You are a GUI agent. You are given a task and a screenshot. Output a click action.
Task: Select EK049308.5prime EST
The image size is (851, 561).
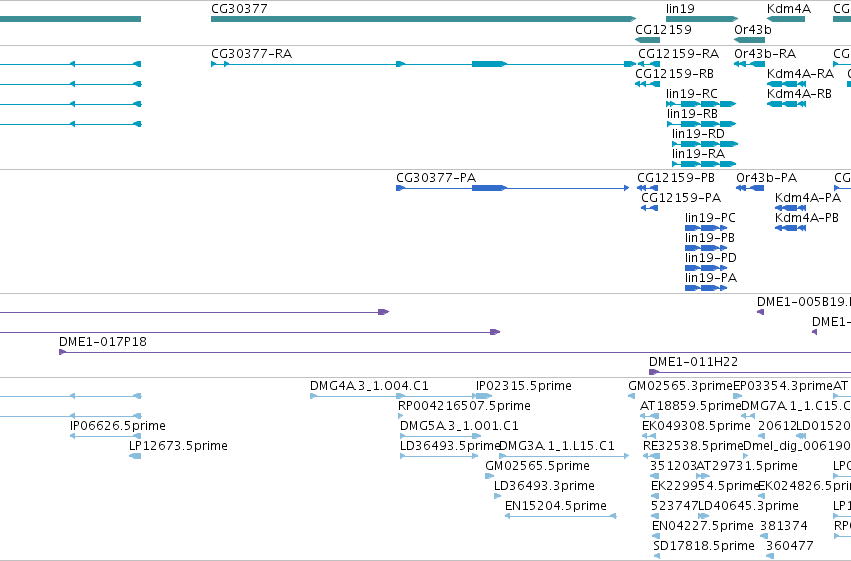click(650, 436)
